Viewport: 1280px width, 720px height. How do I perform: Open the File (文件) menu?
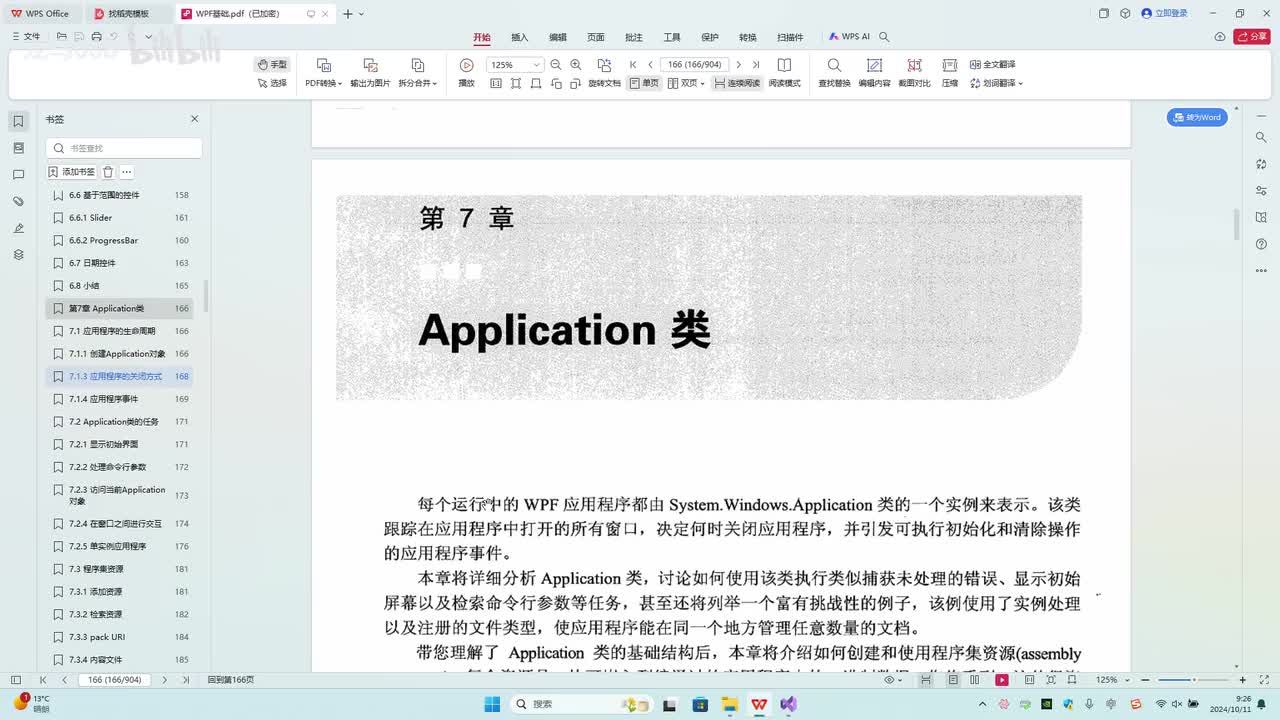click(x=26, y=37)
